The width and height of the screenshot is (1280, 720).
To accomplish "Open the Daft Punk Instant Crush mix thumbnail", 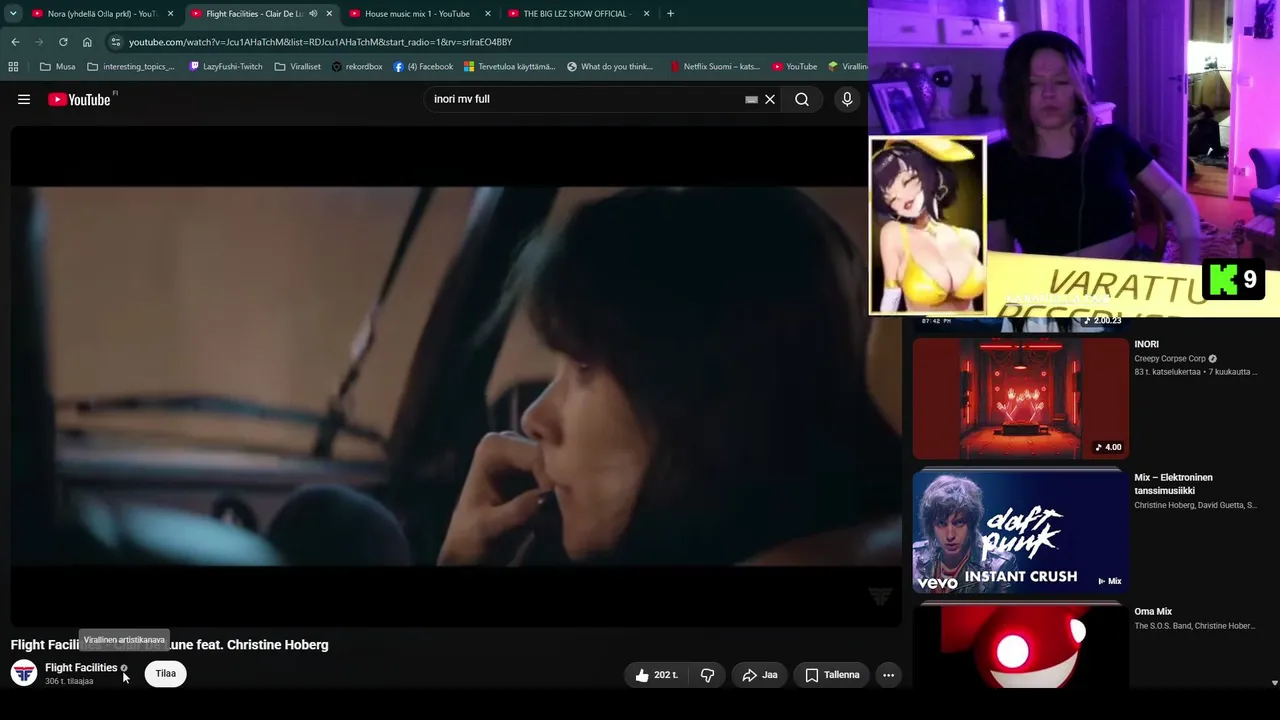I will point(1020,532).
